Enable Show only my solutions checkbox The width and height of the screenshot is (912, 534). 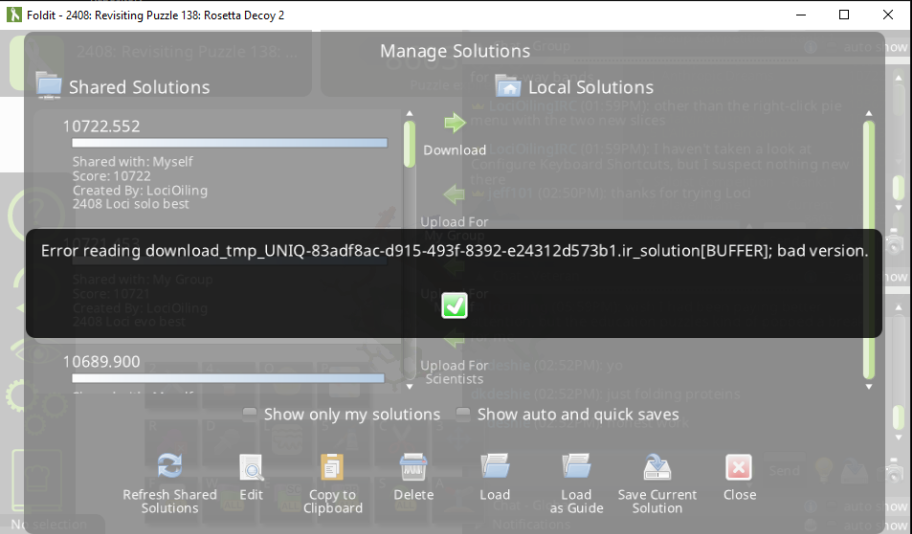pyautogui.click(x=250, y=413)
